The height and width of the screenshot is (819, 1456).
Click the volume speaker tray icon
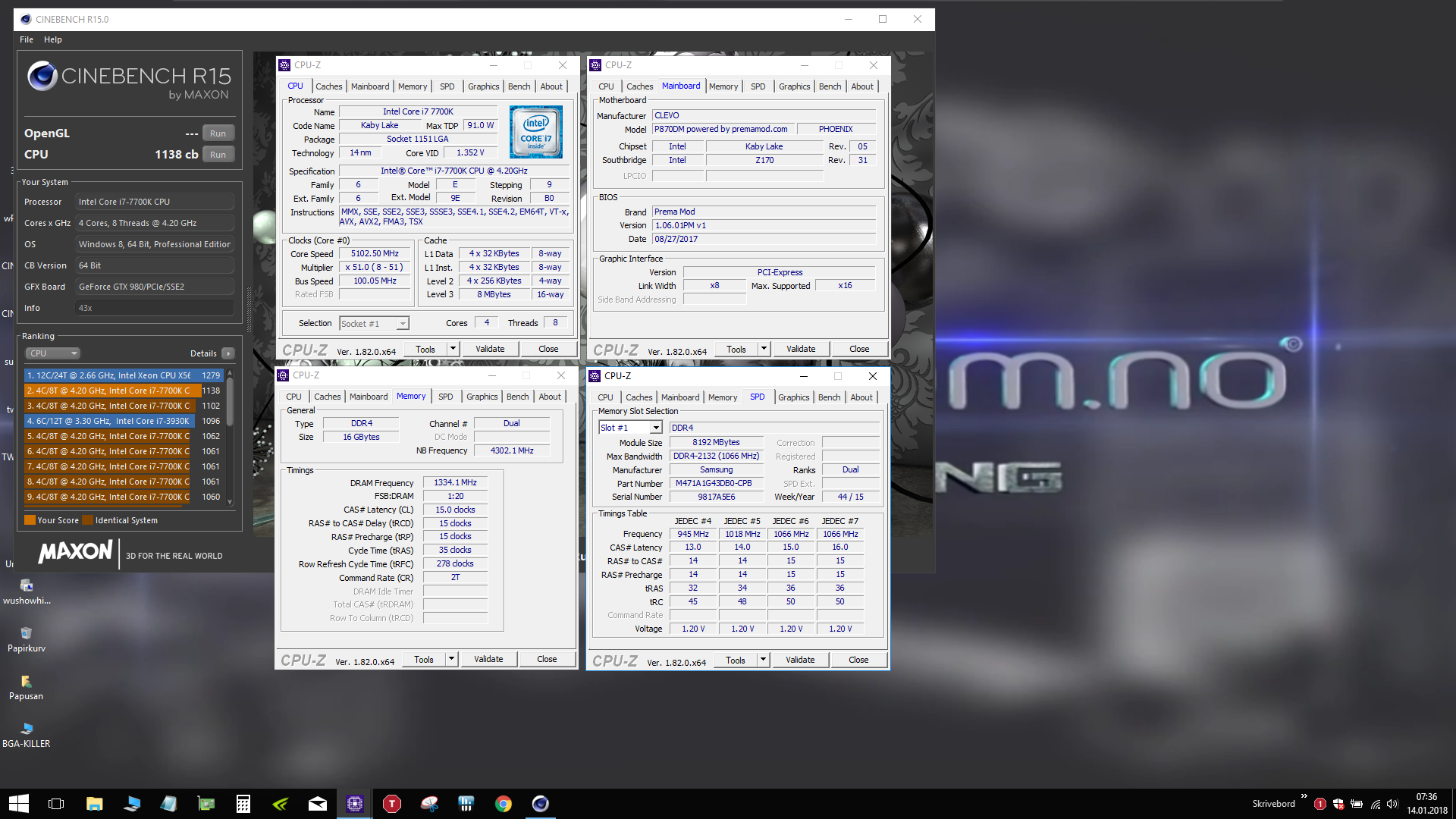click(x=1392, y=804)
